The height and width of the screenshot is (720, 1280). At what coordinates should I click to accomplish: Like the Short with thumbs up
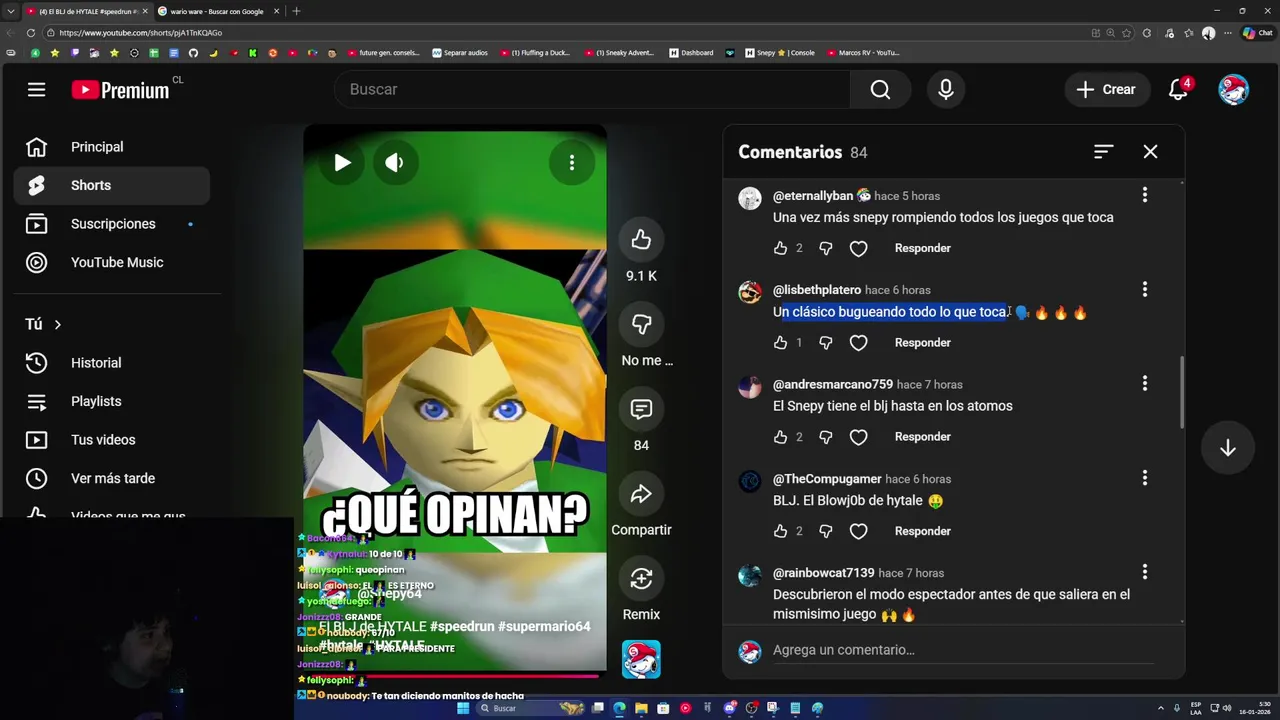click(641, 239)
